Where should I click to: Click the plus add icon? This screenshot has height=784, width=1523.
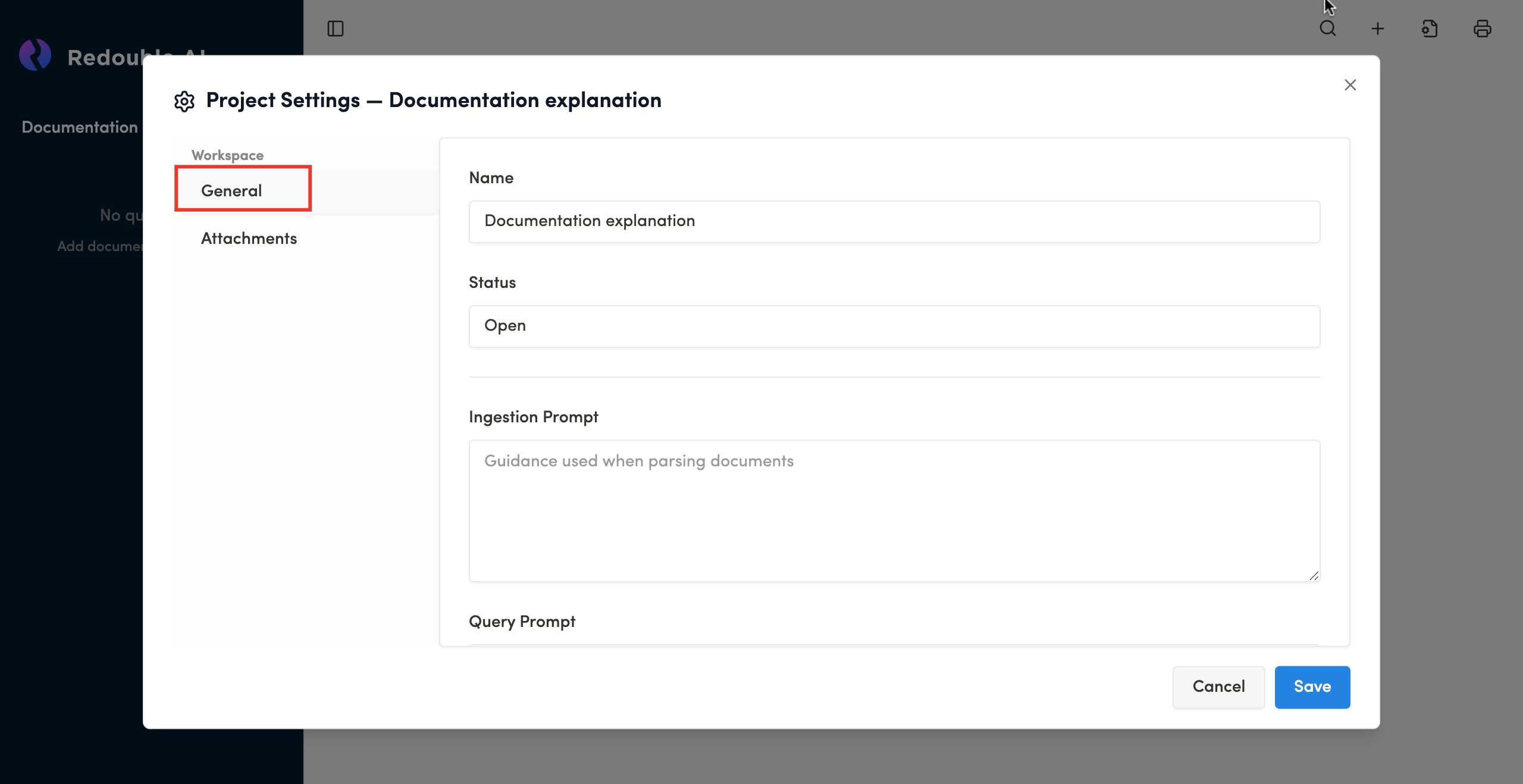point(1378,29)
